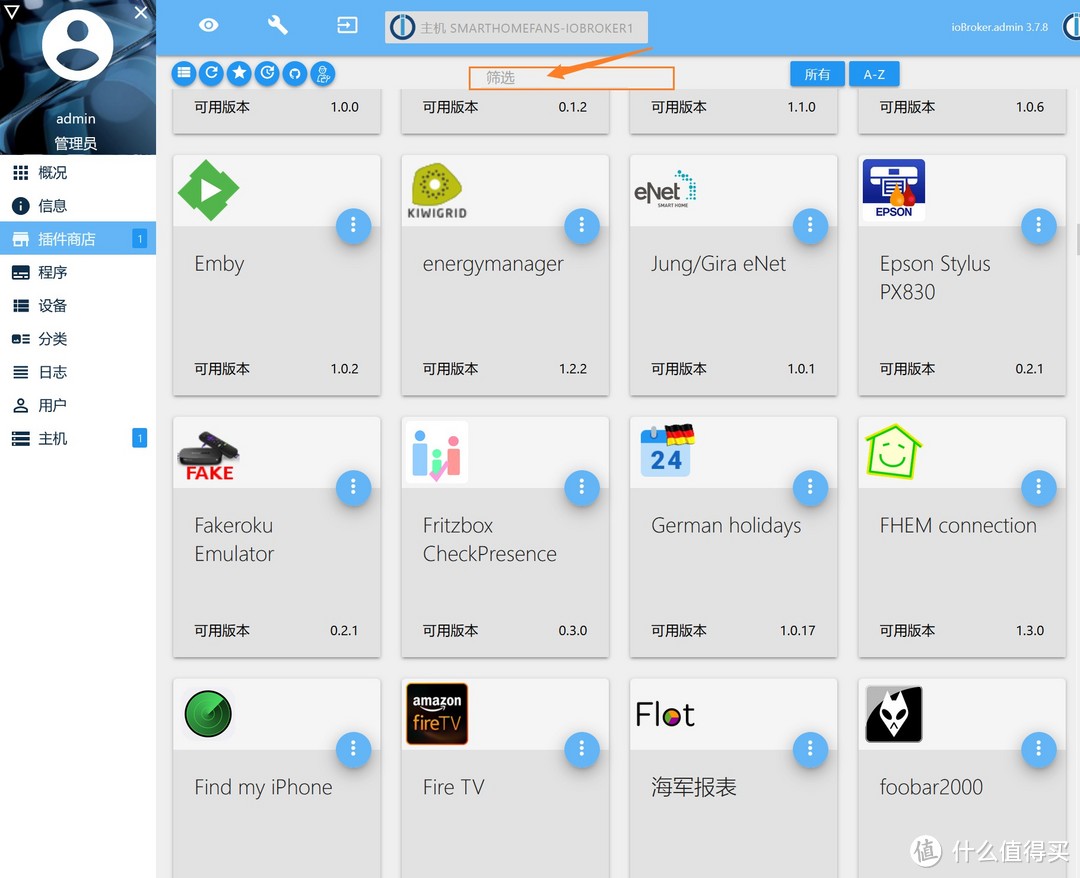Open options menu on German holidays card

(810, 488)
